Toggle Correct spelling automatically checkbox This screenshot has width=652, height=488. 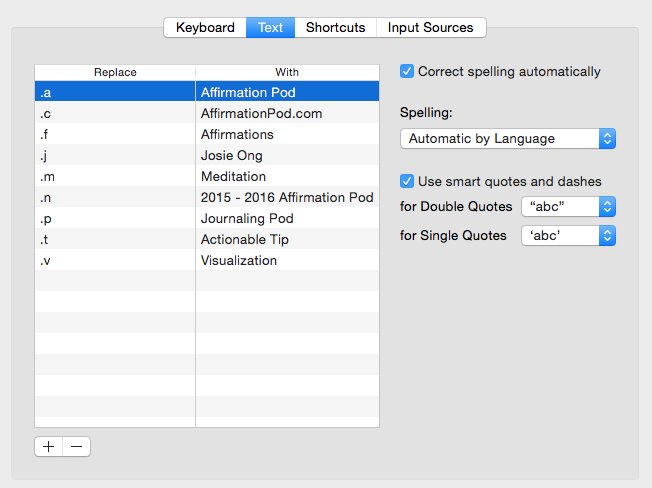click(x=407, y=71)
